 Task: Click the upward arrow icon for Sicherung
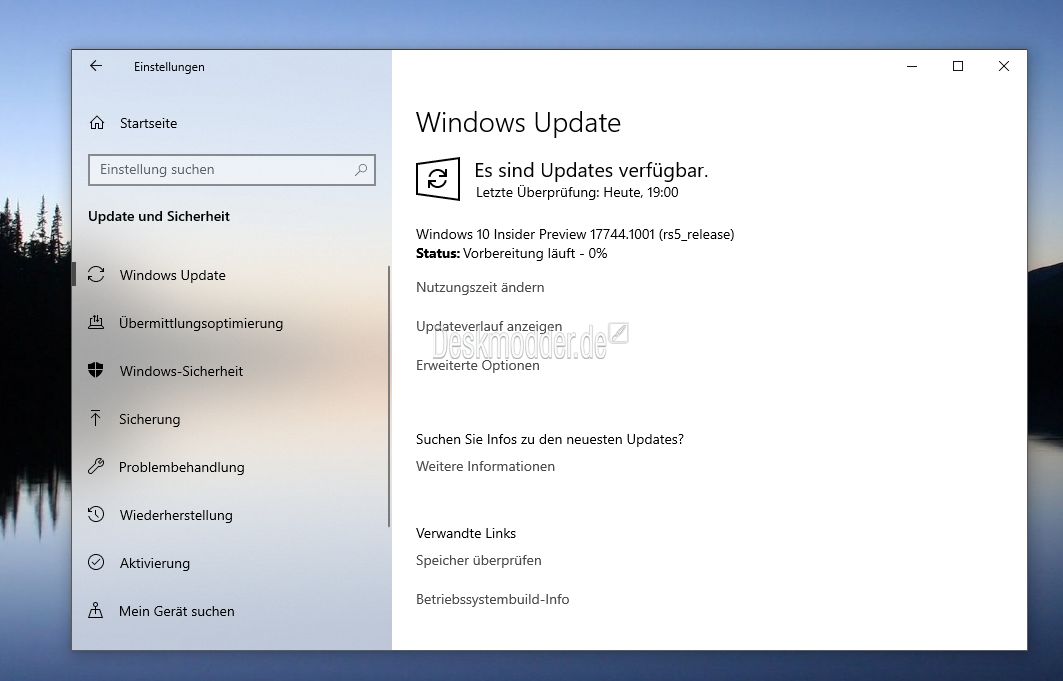96,418
